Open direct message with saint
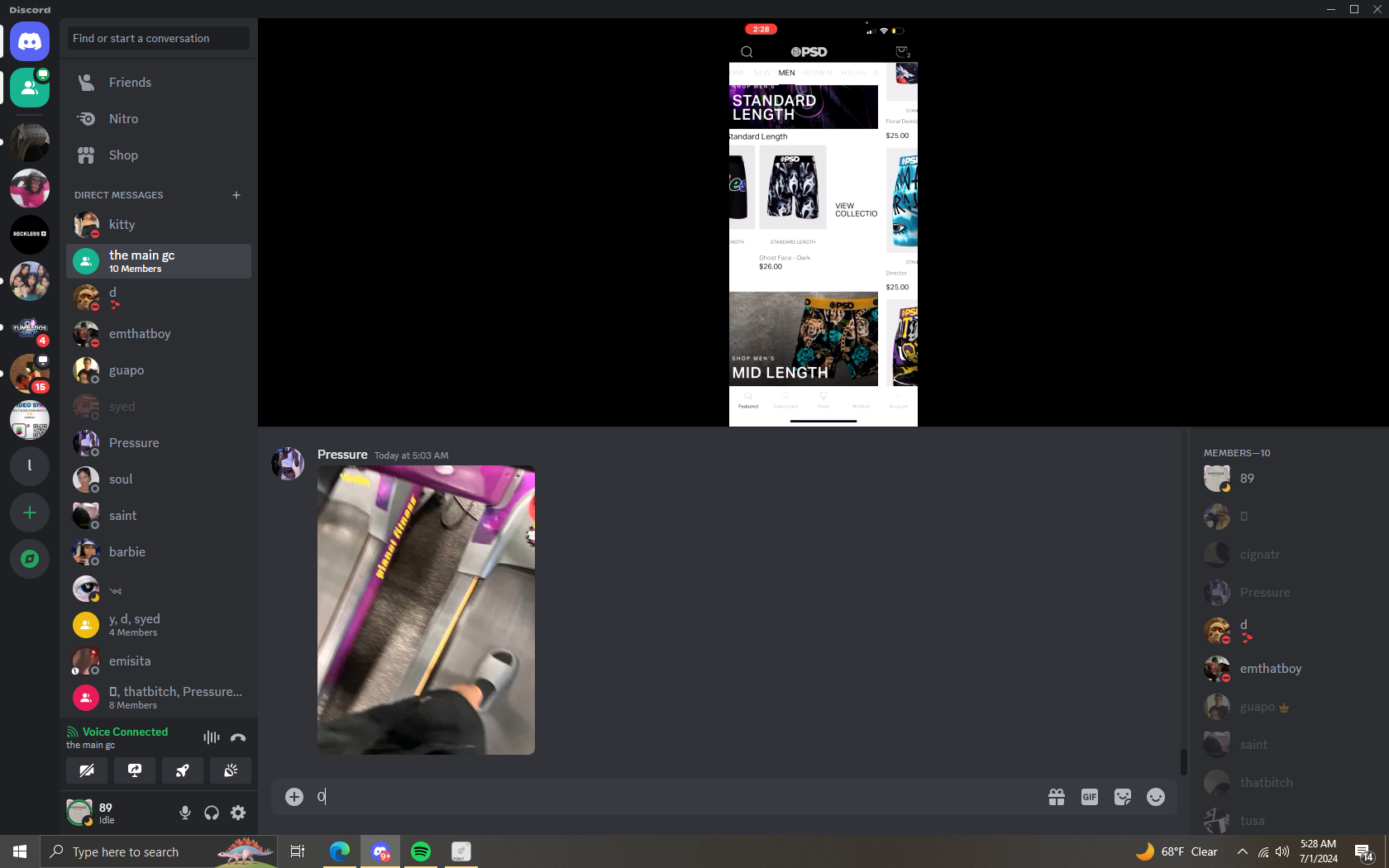The image size is (1389, 868). click(159, 516)
